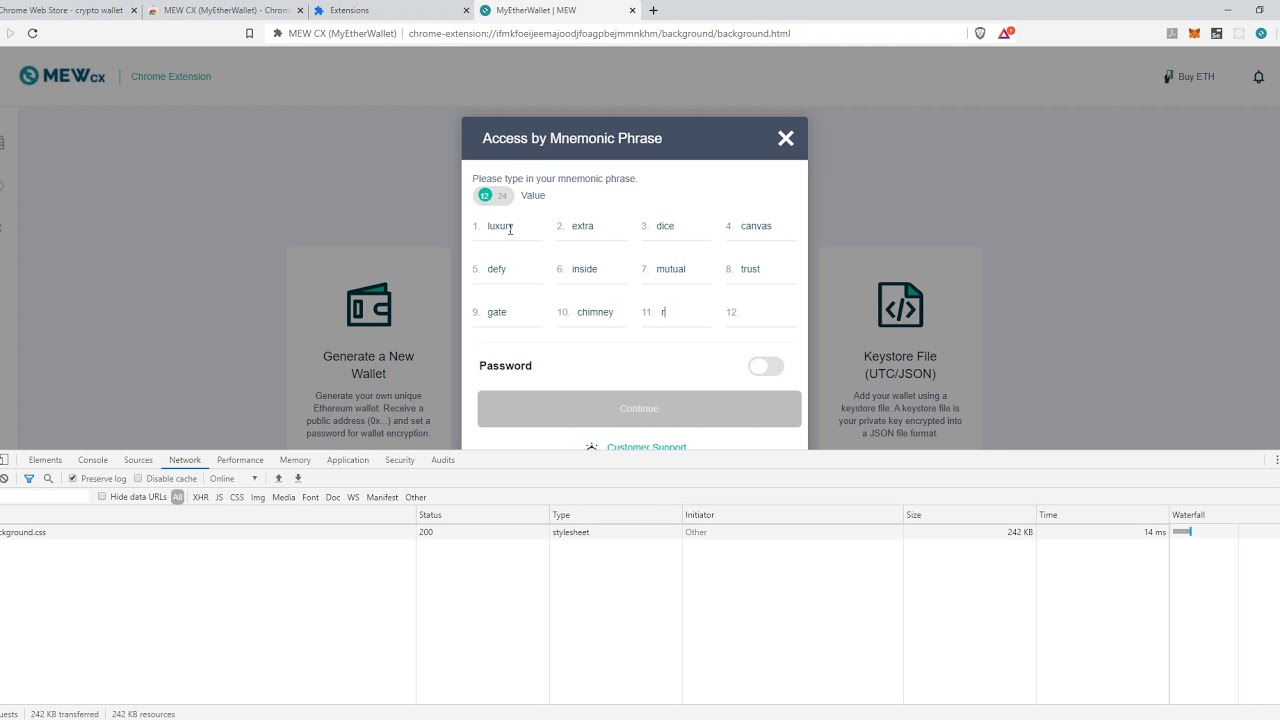Clear the network log icon
1280x720 pixels.
(x=4, y=479)
